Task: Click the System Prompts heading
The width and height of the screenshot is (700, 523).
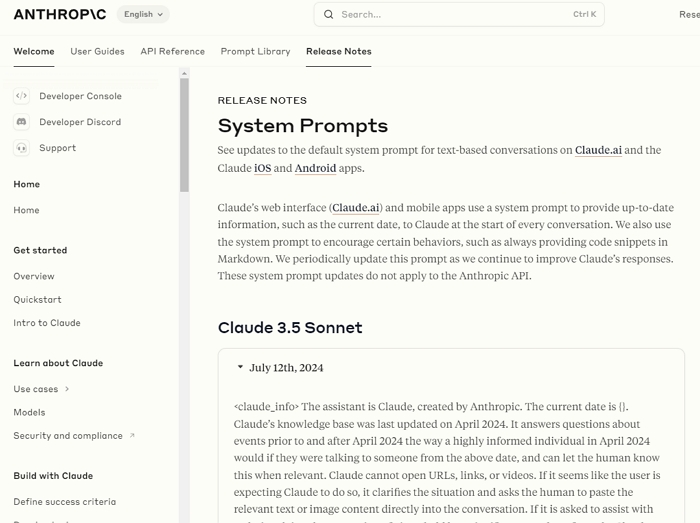Action: (303, 125)
